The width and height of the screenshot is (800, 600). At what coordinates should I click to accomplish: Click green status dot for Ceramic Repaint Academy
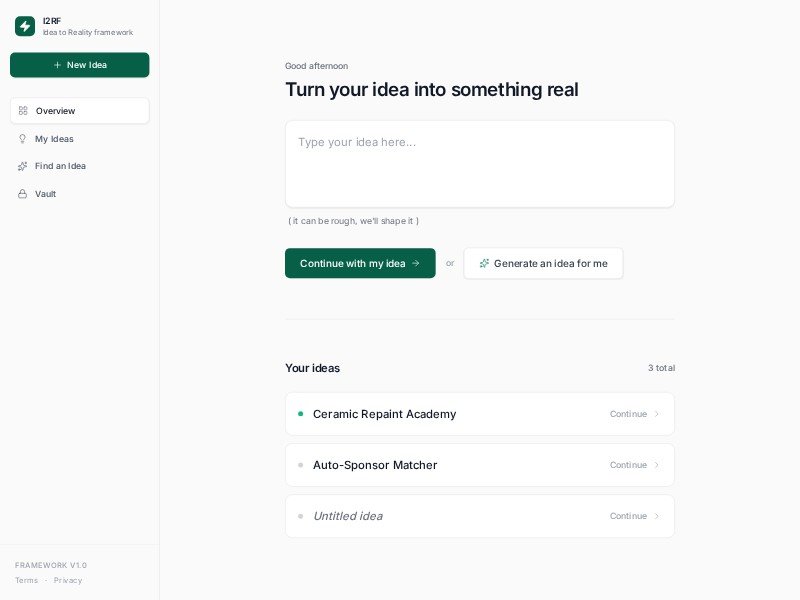click(300, 414)
